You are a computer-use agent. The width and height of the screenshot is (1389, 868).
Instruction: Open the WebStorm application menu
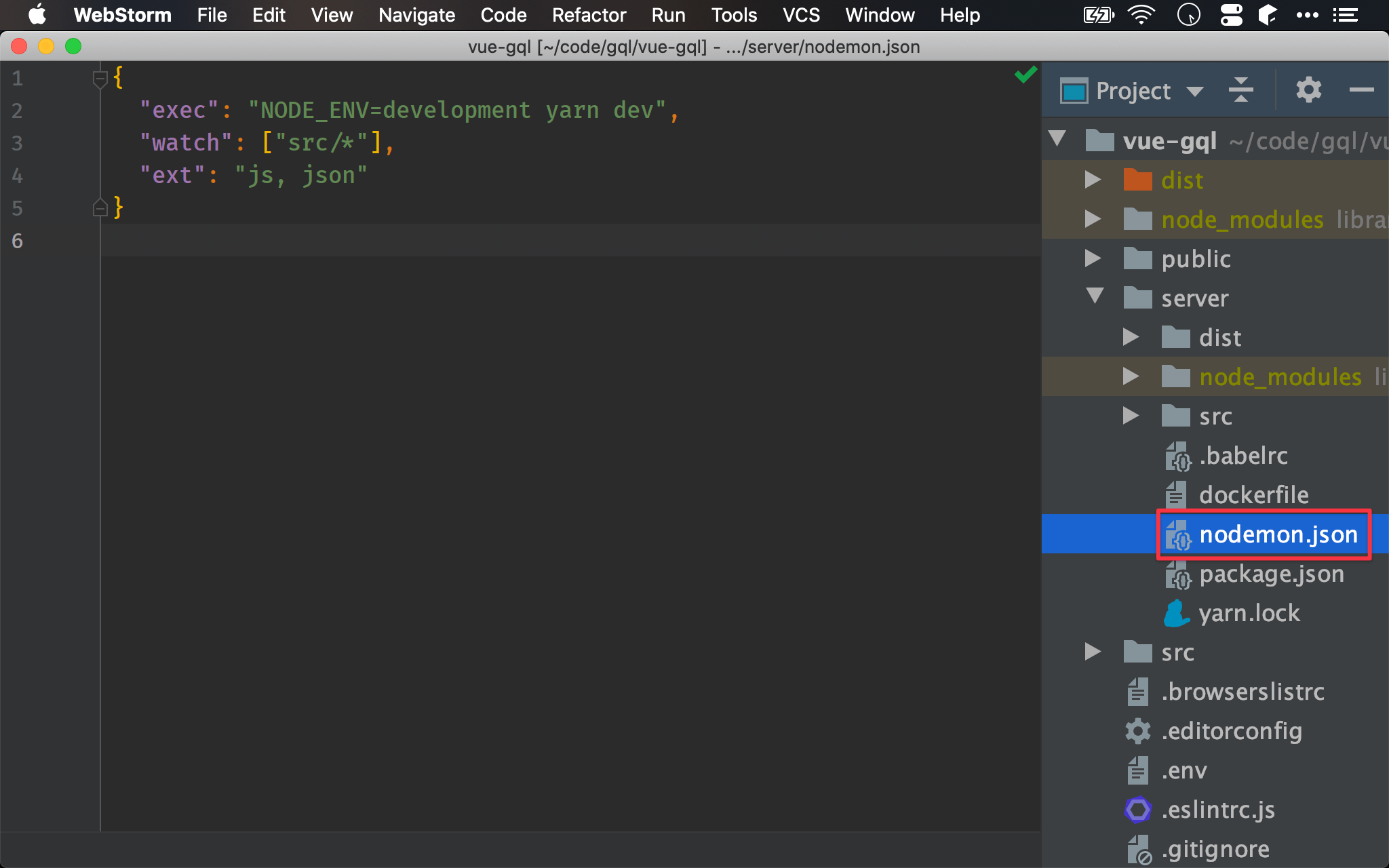(x=122, y=15)
